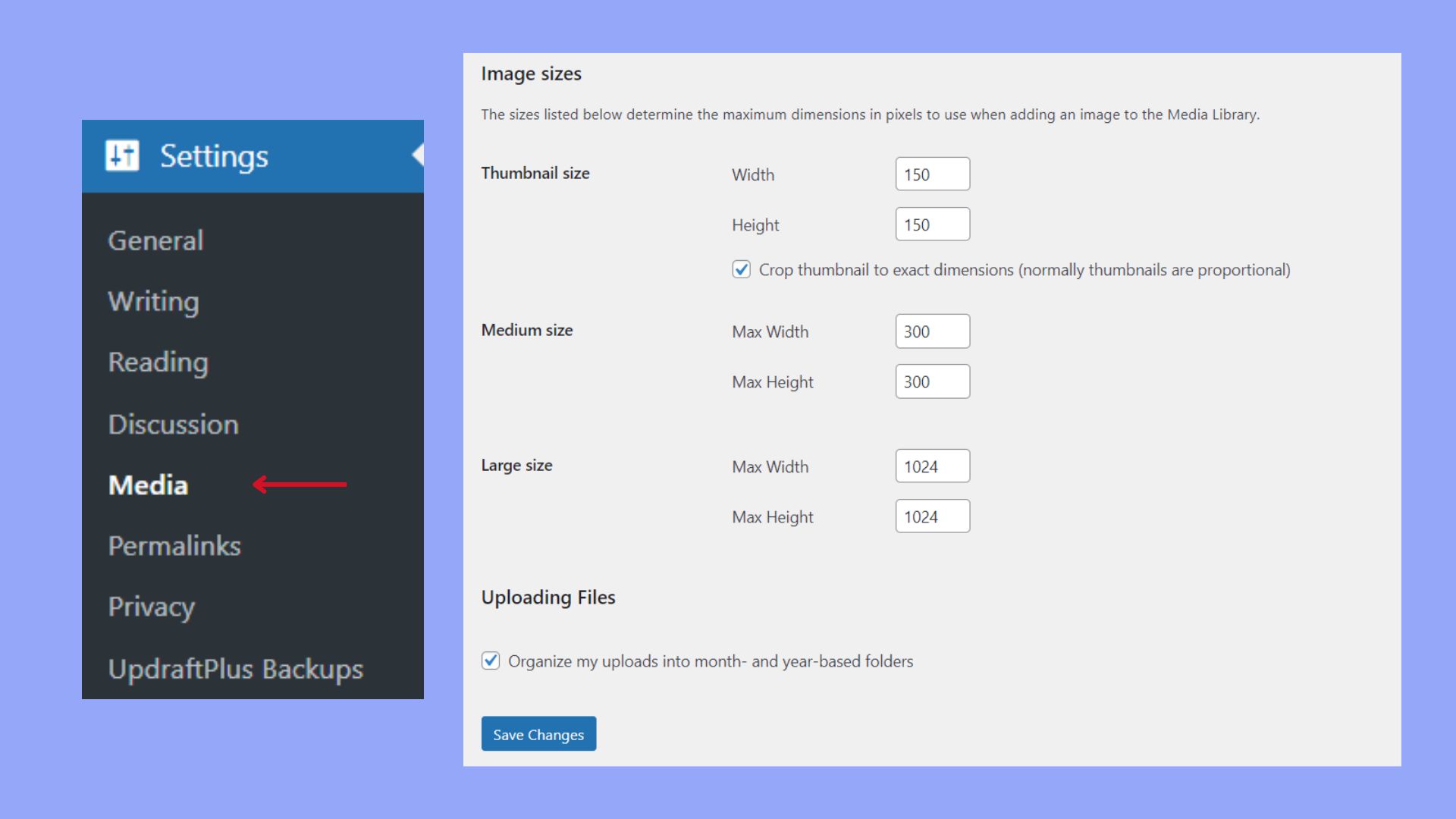The width and height of the screenshot is (1456, 819).
Task: Enable crop thumbnail to exact dimensions
Action: click(741, 269)
